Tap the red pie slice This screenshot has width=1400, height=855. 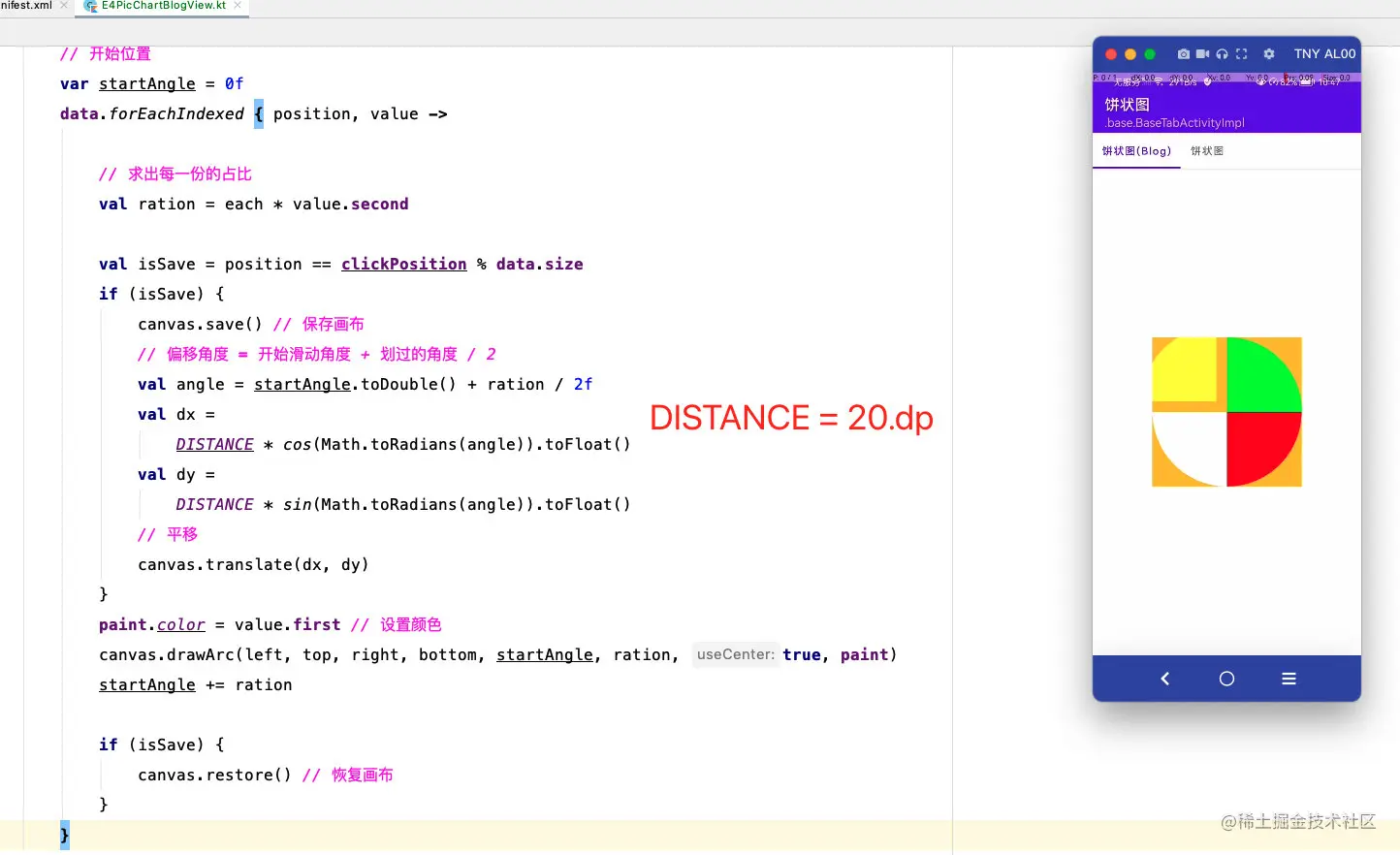[x=1257, y=443]
